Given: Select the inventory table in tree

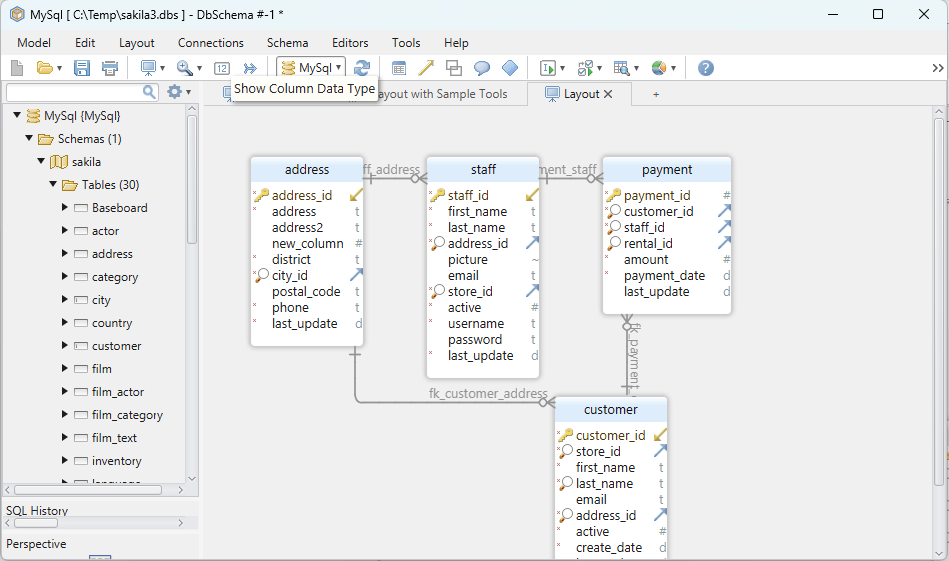Looking at the screenshot, I should tap(116, 461).
